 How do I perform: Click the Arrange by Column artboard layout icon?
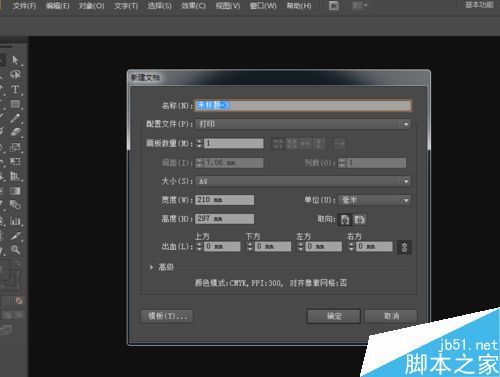(x=319, y=144)
